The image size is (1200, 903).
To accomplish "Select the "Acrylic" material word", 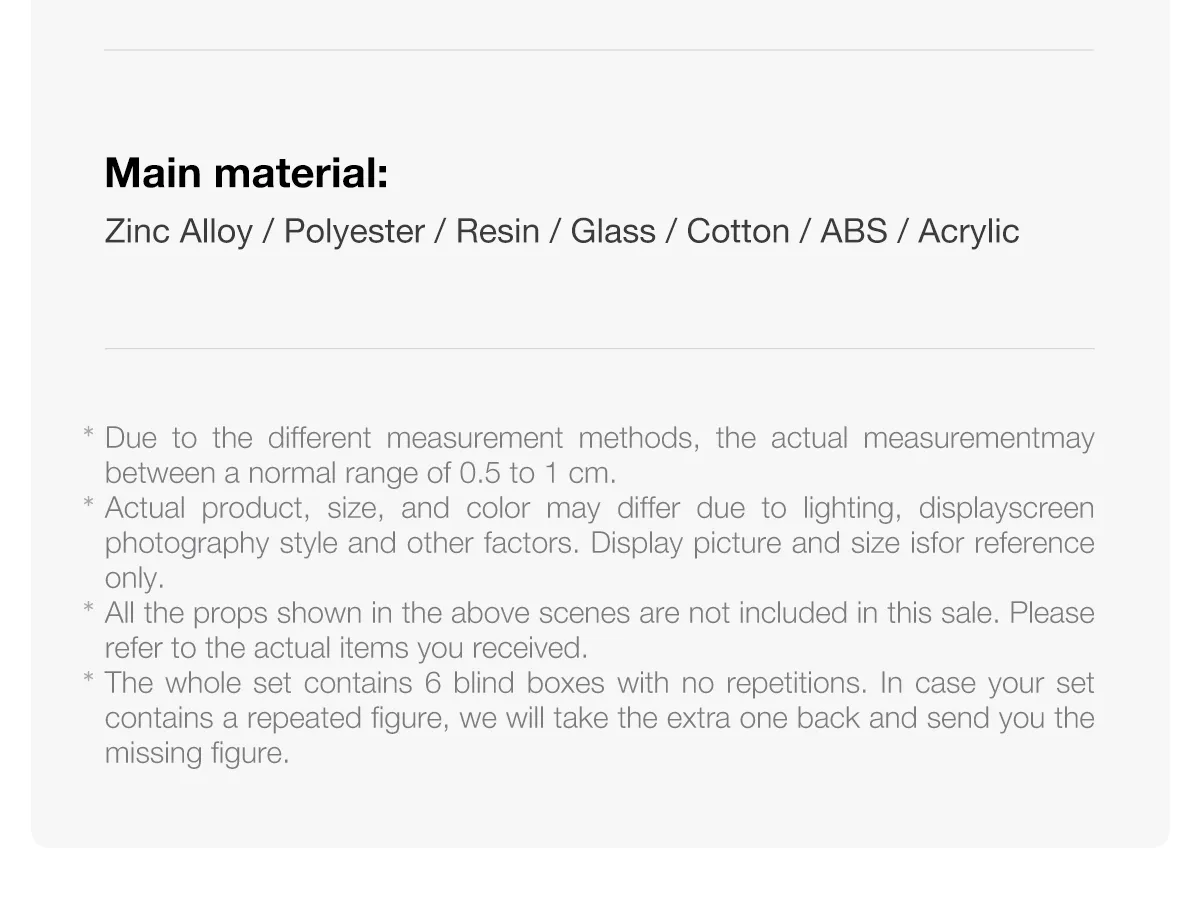I will click(969, 232).
